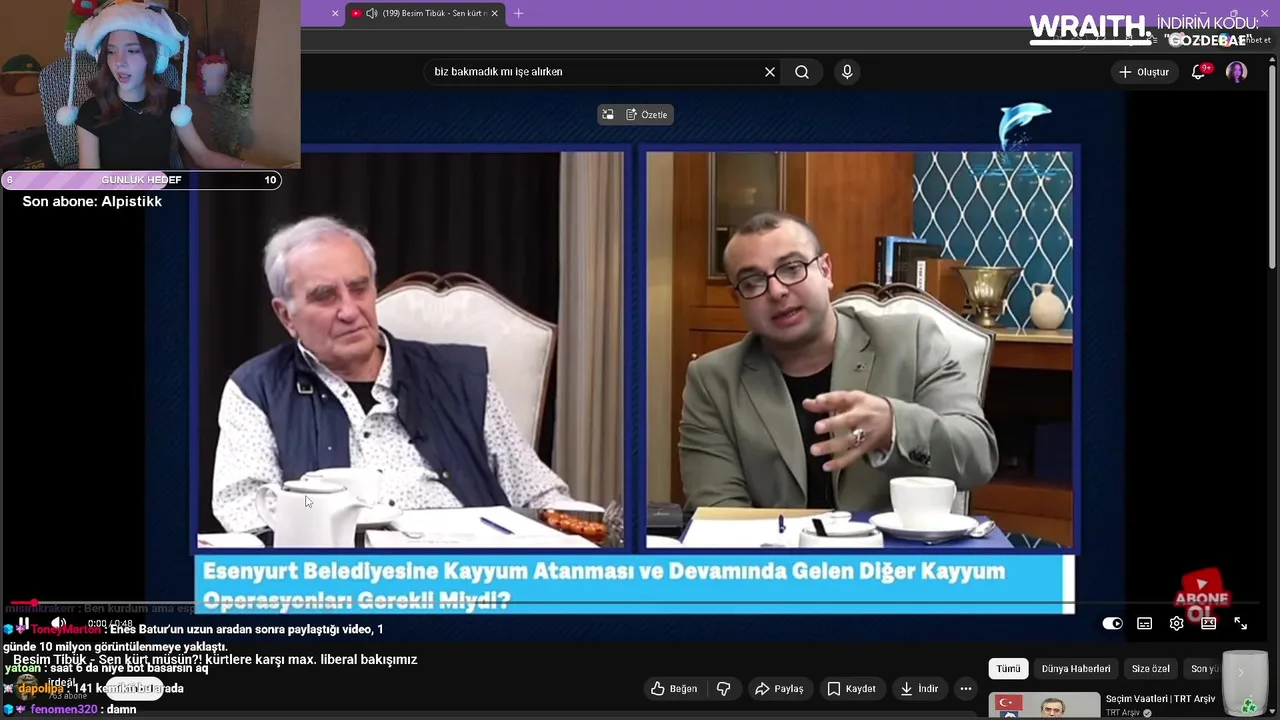1280x720 pixels.
Task: Open the Oluştur create menu
Action: tap(1144, 72)
